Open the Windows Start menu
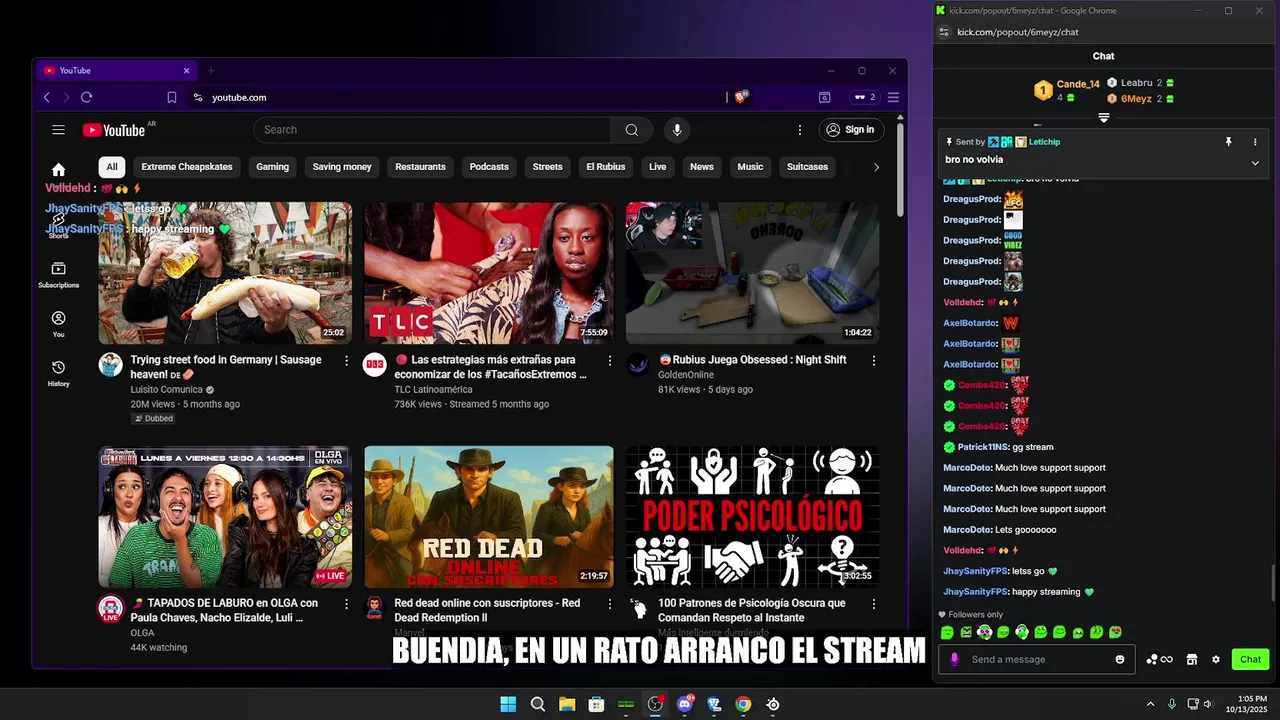The height and width of the screenshot is (720, 1280). tap(508, 704)
